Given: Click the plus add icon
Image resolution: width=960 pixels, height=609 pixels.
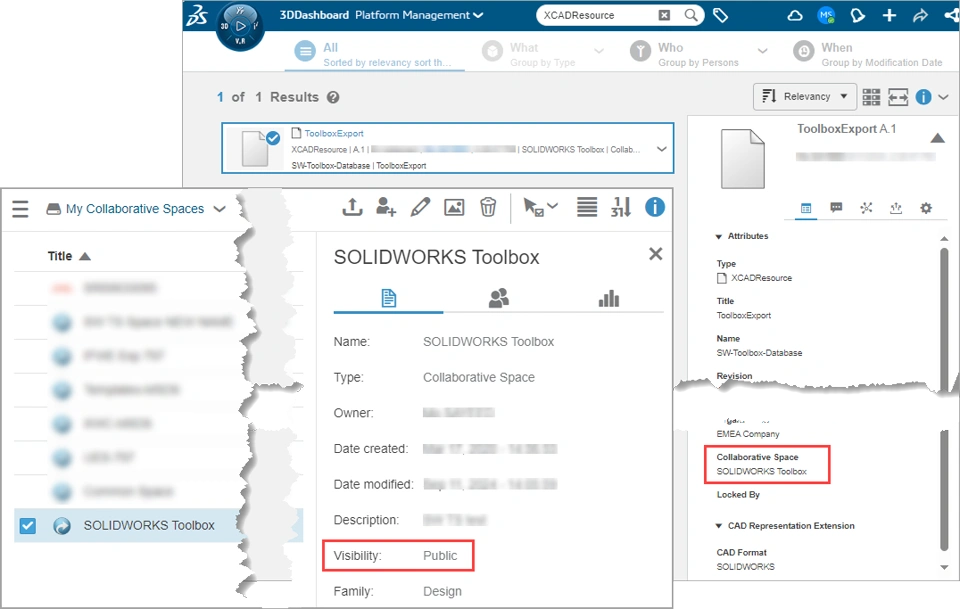Looking at the screenshot, I should [x=890, y=15].
